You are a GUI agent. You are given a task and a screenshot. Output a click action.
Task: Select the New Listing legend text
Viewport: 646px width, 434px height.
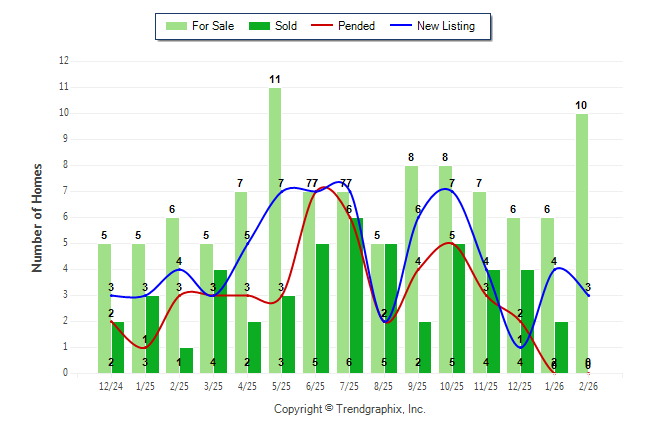446,26
